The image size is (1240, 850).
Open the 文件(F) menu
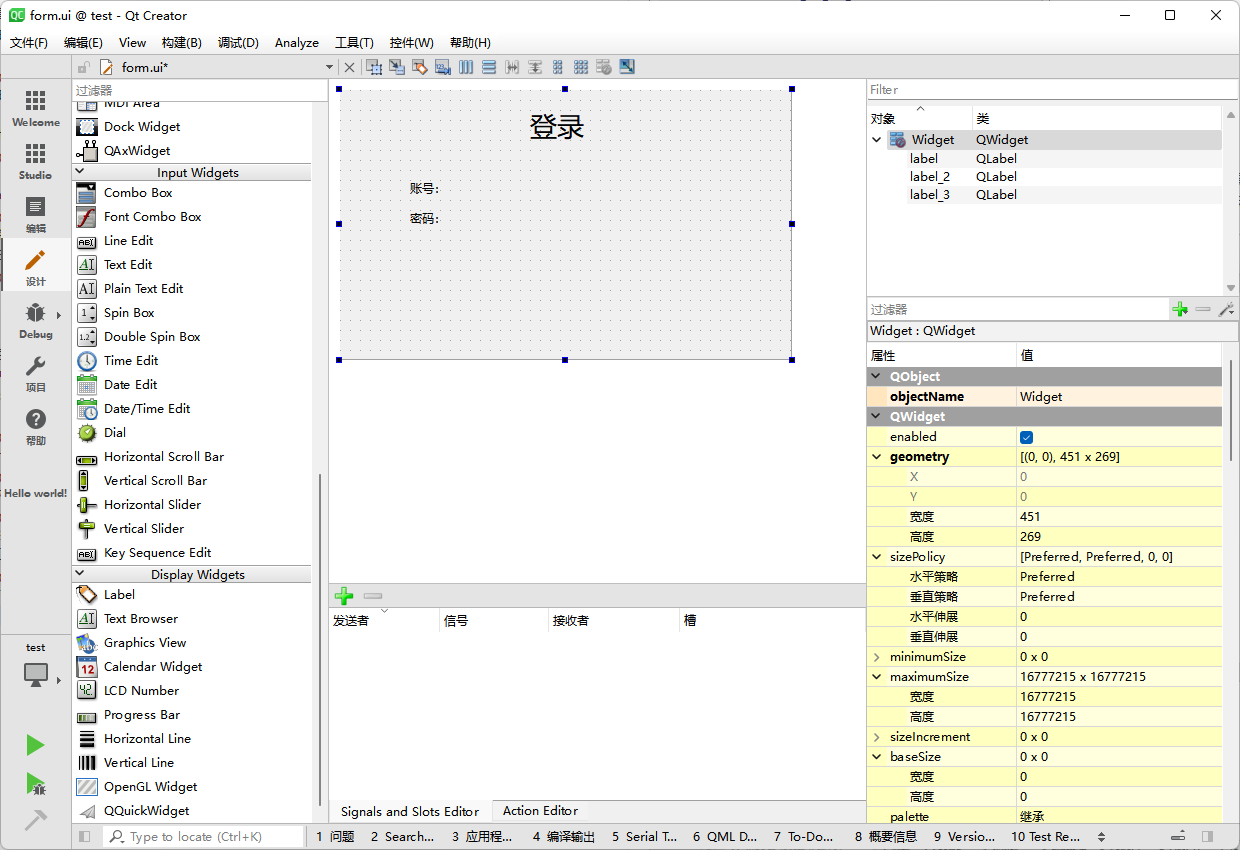point(29,43)
